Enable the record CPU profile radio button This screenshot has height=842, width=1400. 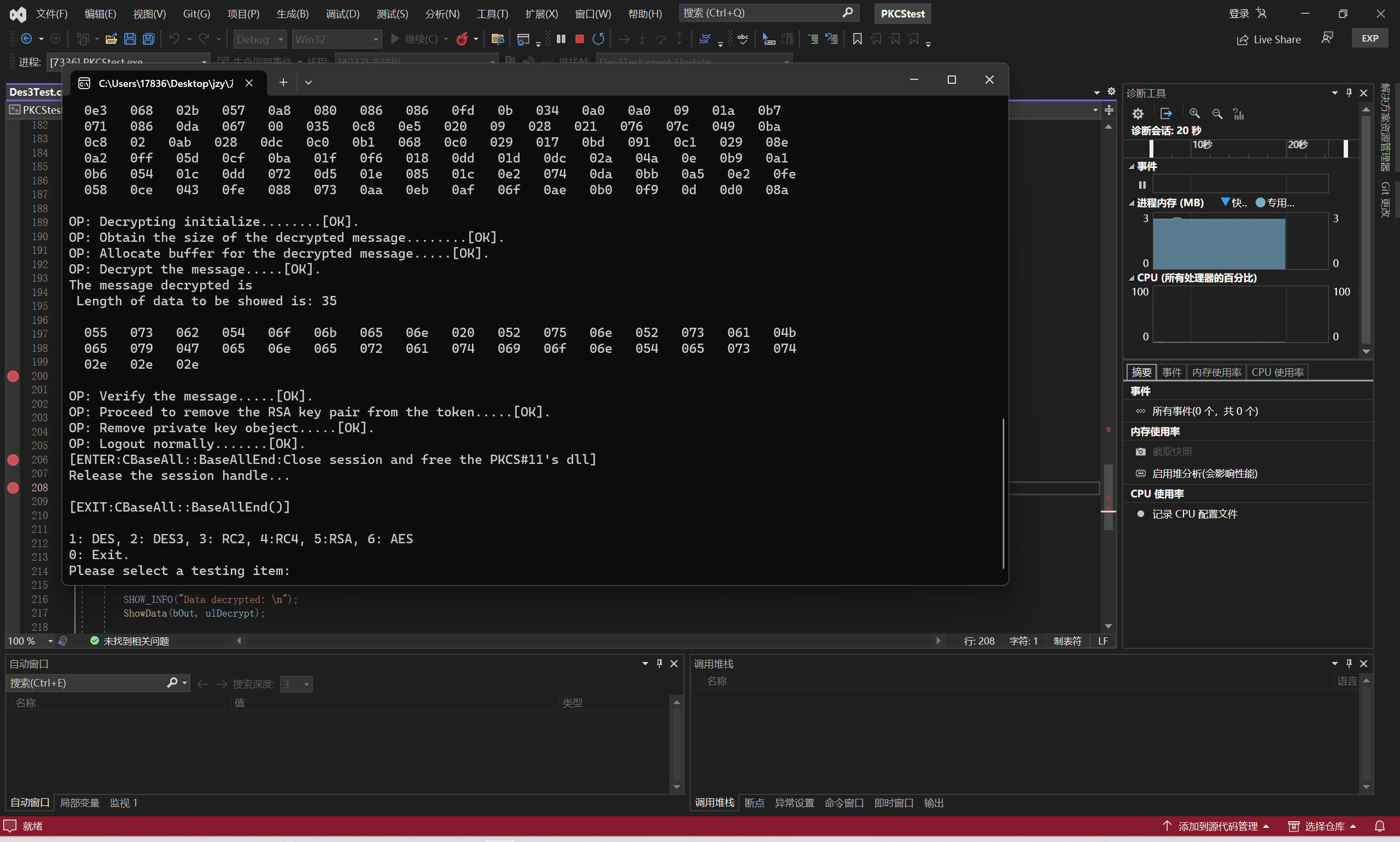(1140, 514)
